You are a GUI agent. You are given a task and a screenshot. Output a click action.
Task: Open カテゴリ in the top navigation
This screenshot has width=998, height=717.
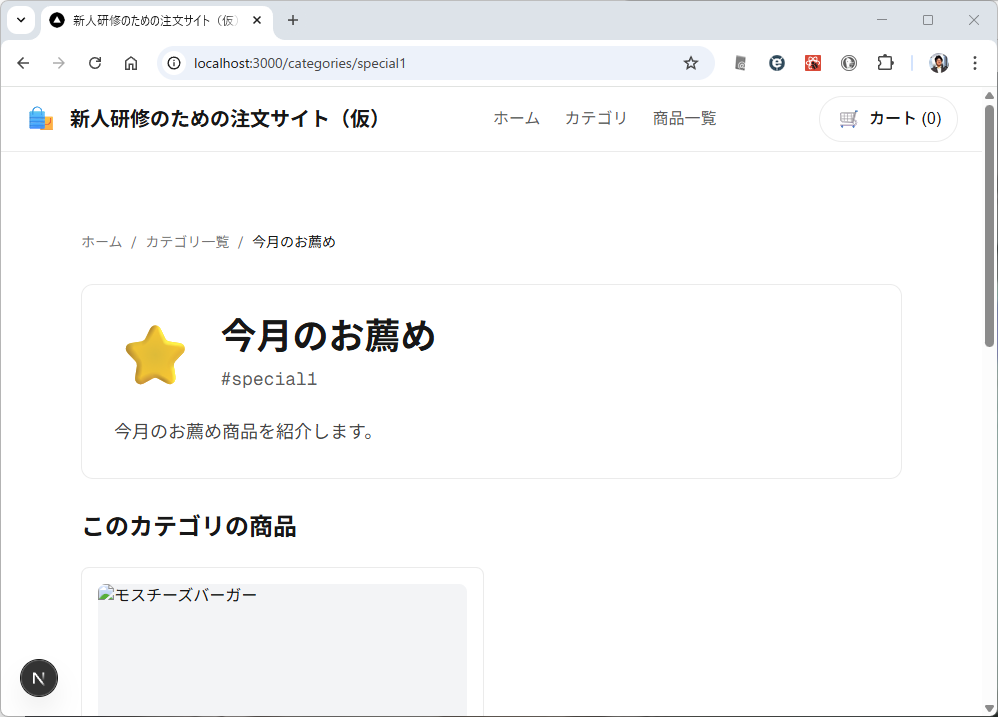click(596, 119)
